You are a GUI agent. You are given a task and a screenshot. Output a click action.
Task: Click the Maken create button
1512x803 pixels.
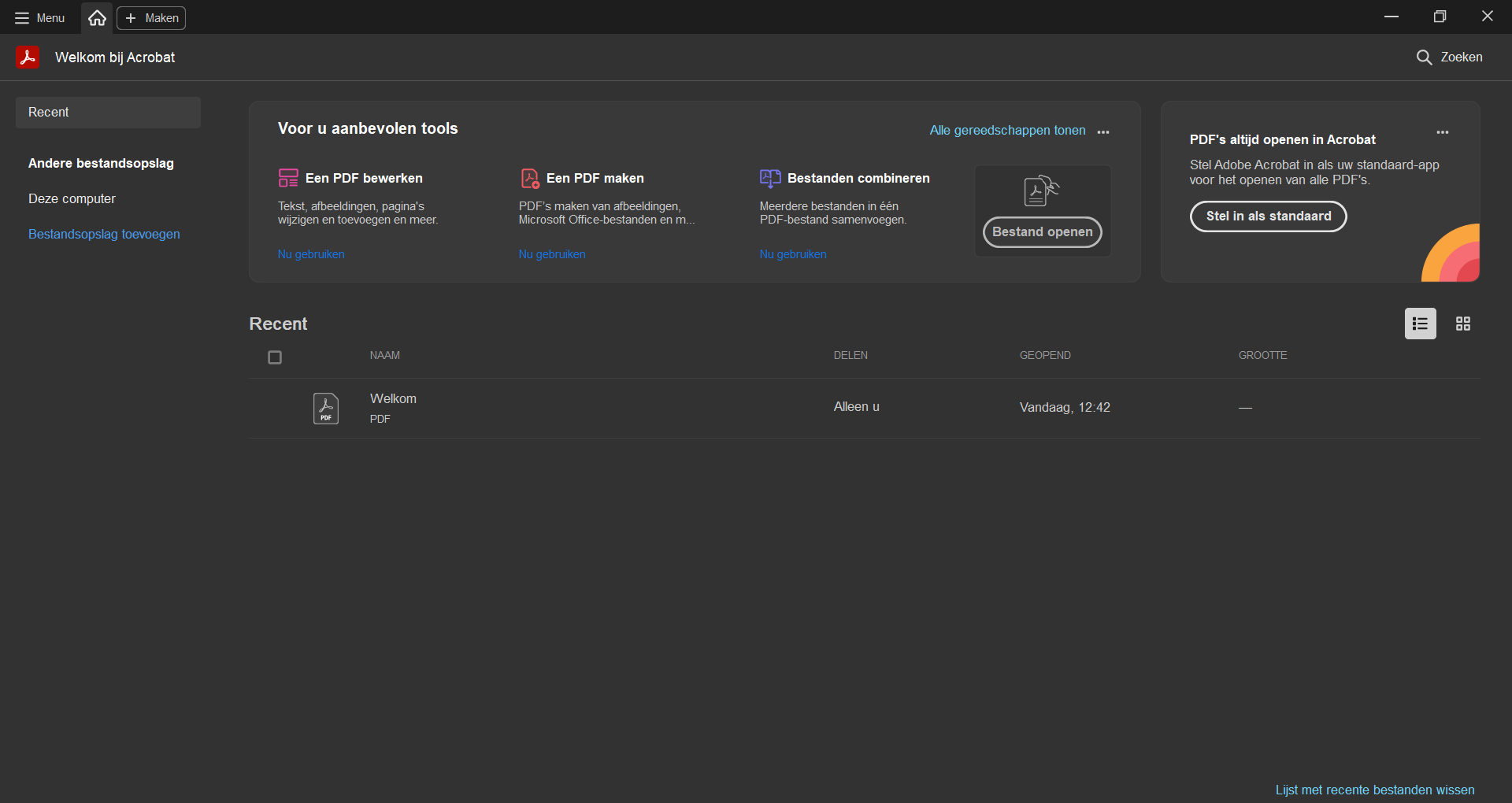[x=151, y=18]
